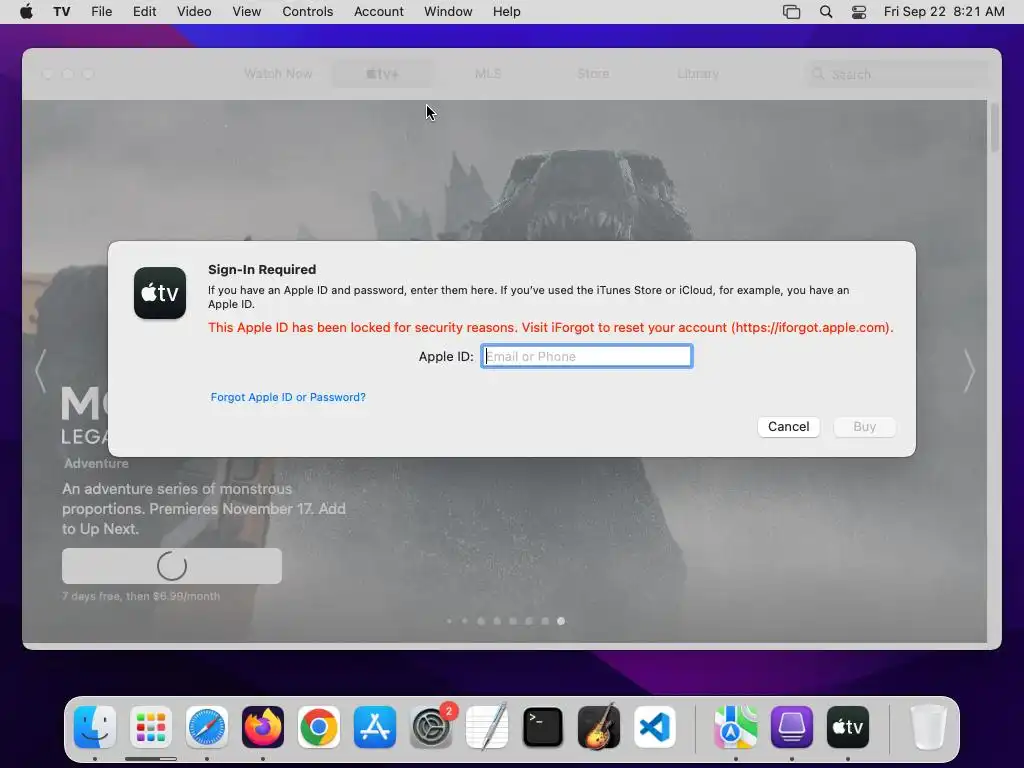The width and height of the screenshot is (1024, 768).
Task: Click the magnifier in TV search field
Action: (818, 74)
